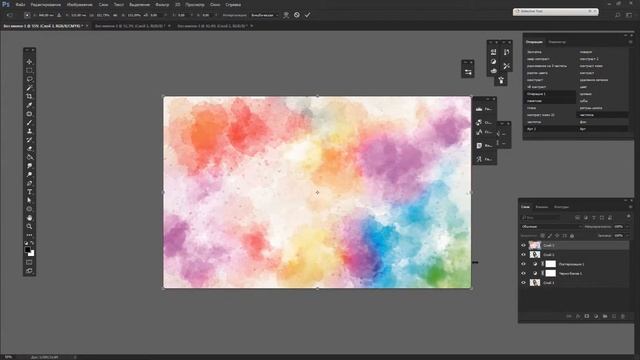Select the Eraser tool
This screenshot has width=640, height=360.
pyautogui.click(x=29, y=148)
